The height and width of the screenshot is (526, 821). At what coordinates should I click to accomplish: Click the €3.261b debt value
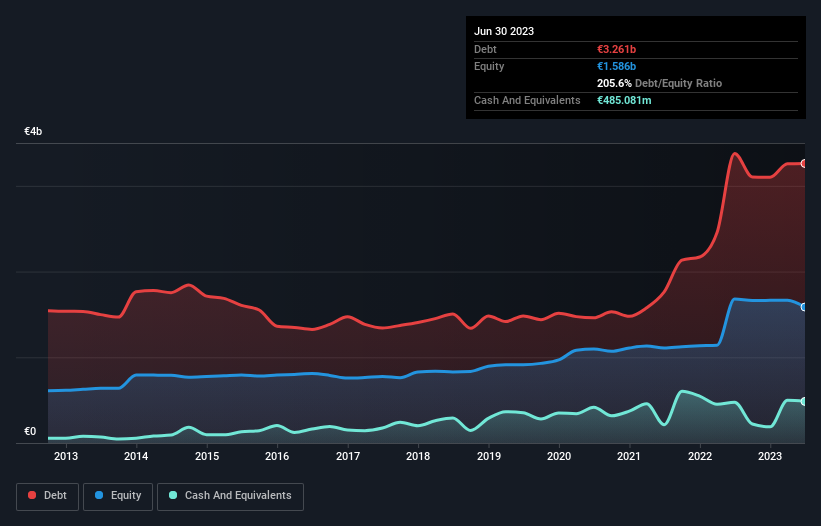616,49
